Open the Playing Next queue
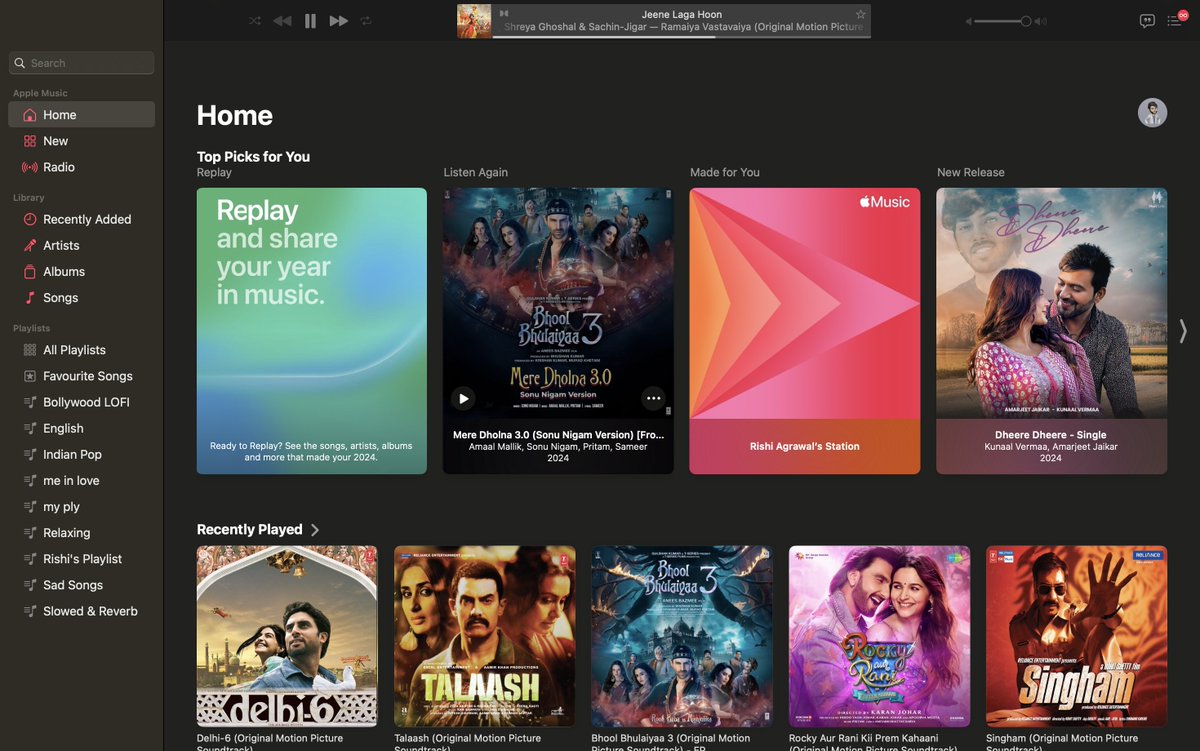Screen dimensions: 1200x751 1175,21
